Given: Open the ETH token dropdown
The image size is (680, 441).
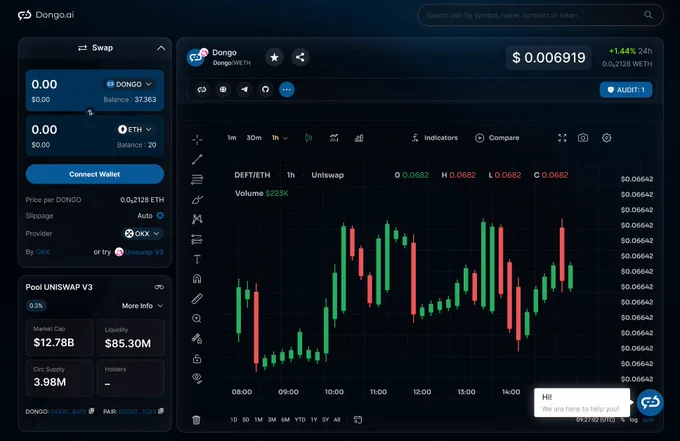Looking at the screenshot, I should tap(135, 129).
